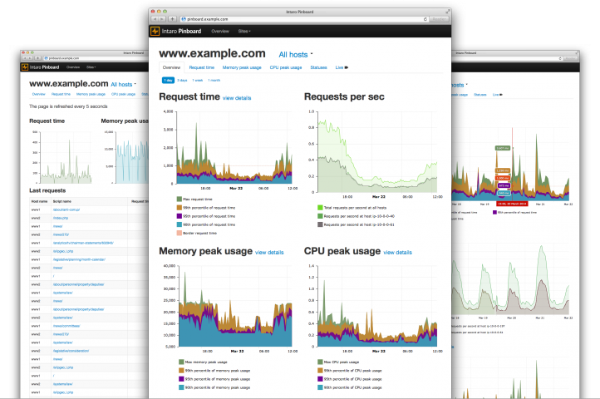The image size is (600, 399).
Task: Open the Sites dropdown in left window navbar
Action: (x=91, y=67)
